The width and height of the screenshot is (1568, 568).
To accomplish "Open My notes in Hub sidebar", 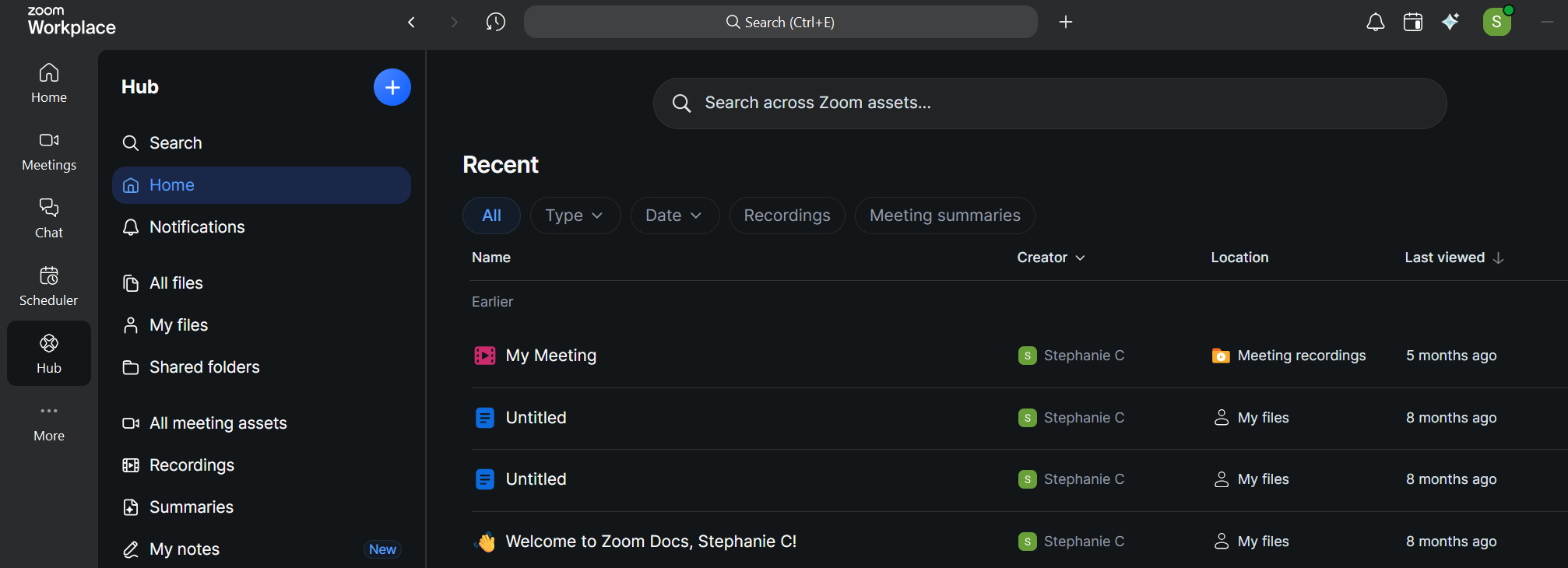I will point(262,549).
